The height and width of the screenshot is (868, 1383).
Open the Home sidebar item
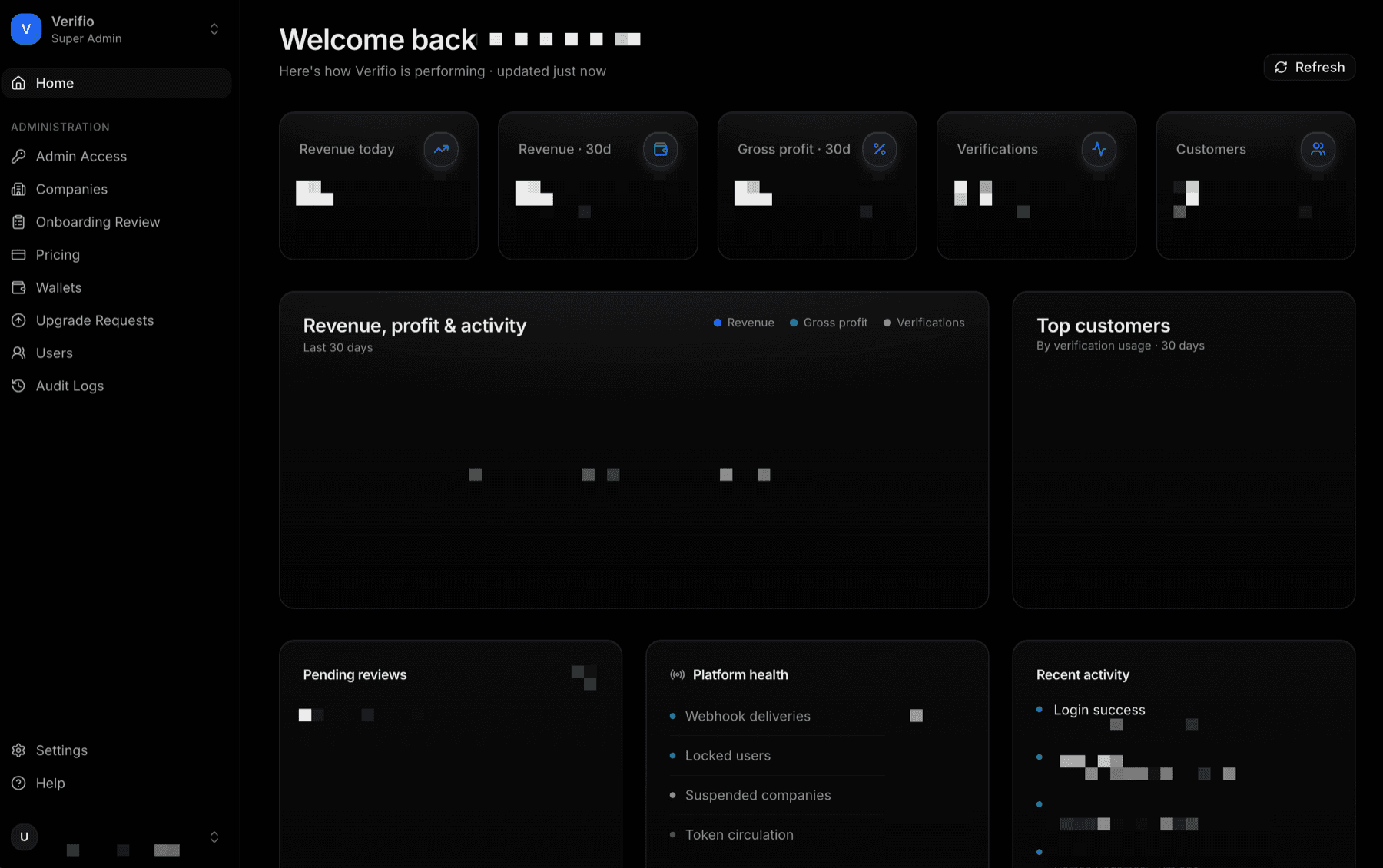(x=116, y=83)
